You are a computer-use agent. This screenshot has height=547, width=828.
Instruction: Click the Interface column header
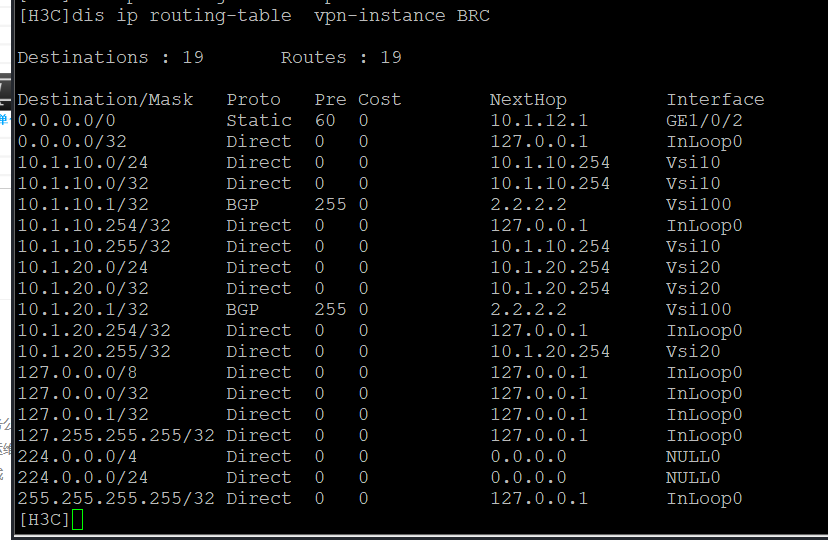(715, 100)
